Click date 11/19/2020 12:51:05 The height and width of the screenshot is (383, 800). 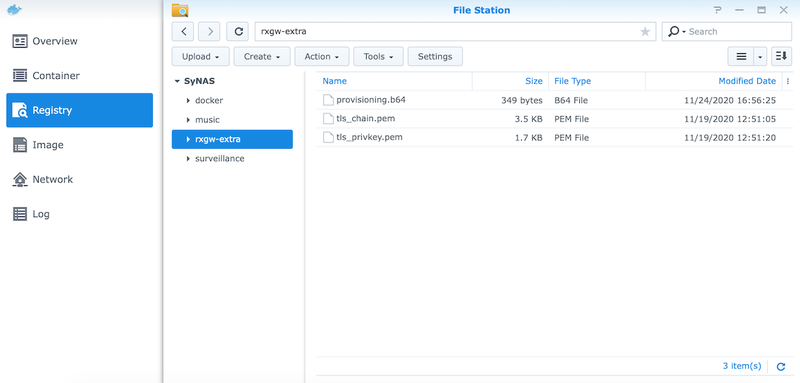[x=730, y=119]
